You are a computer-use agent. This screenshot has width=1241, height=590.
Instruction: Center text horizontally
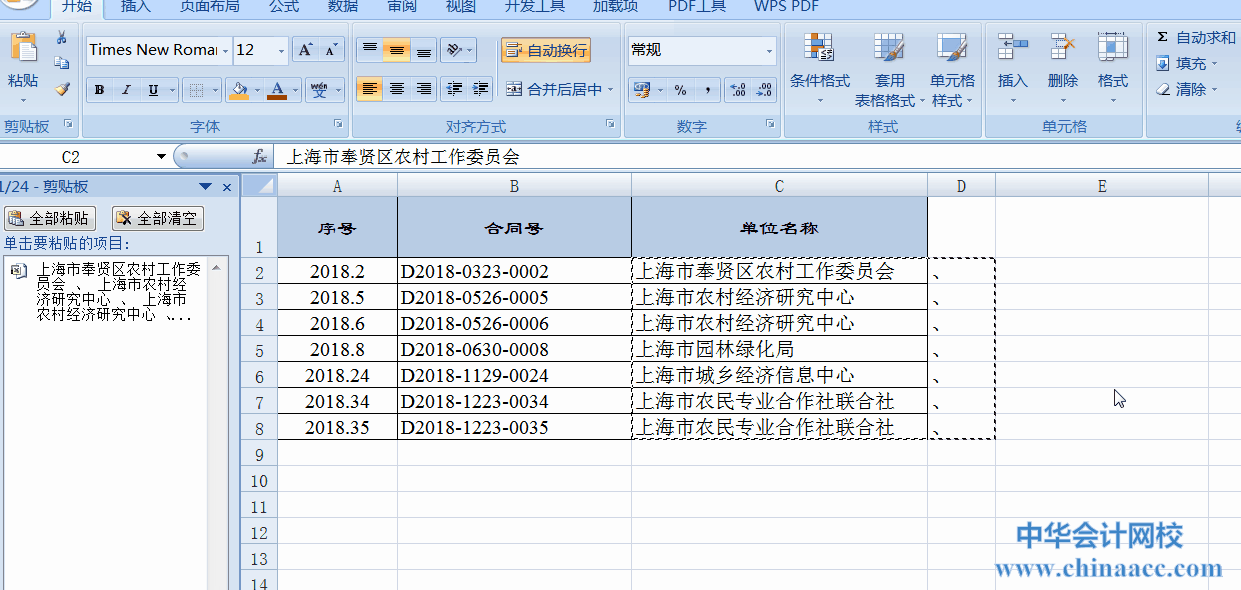(397, 89)
